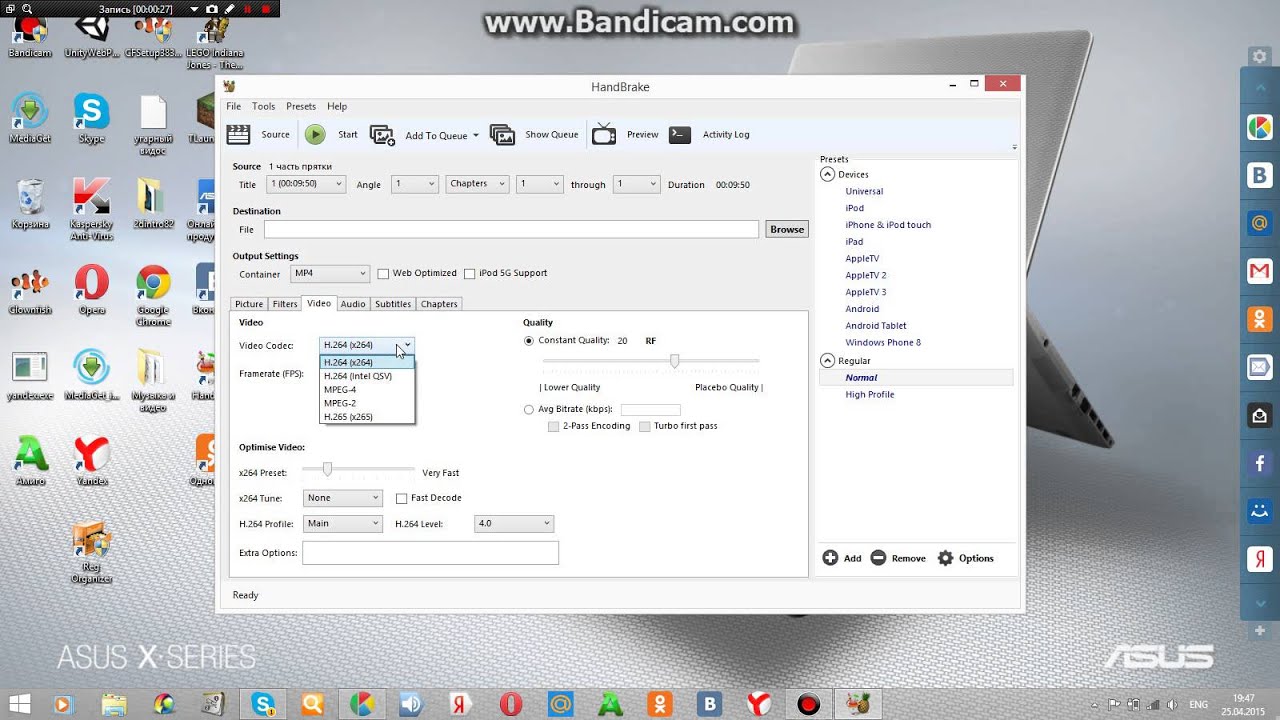Click the Remove preset minus icon

click(x=878, y=558)
